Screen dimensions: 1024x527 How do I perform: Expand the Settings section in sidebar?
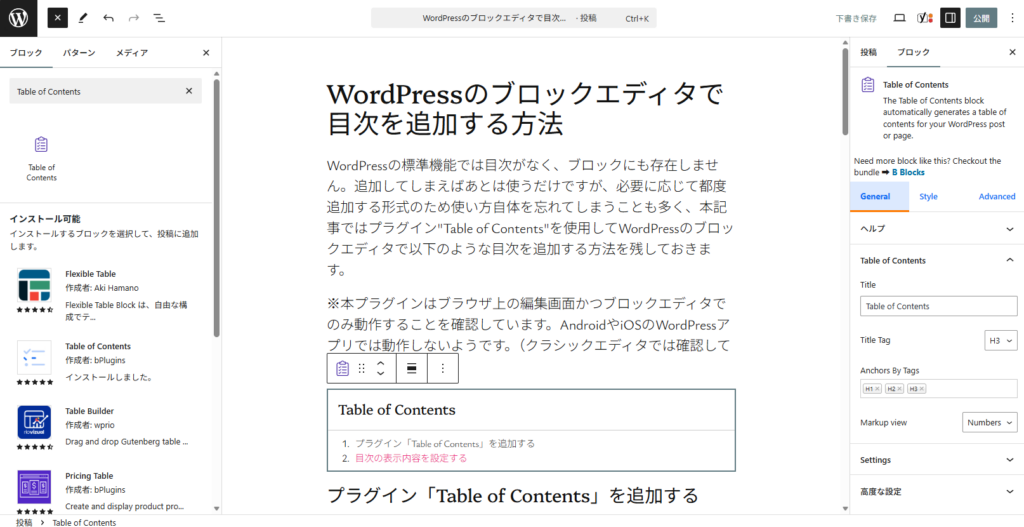(x=936, y=460)
